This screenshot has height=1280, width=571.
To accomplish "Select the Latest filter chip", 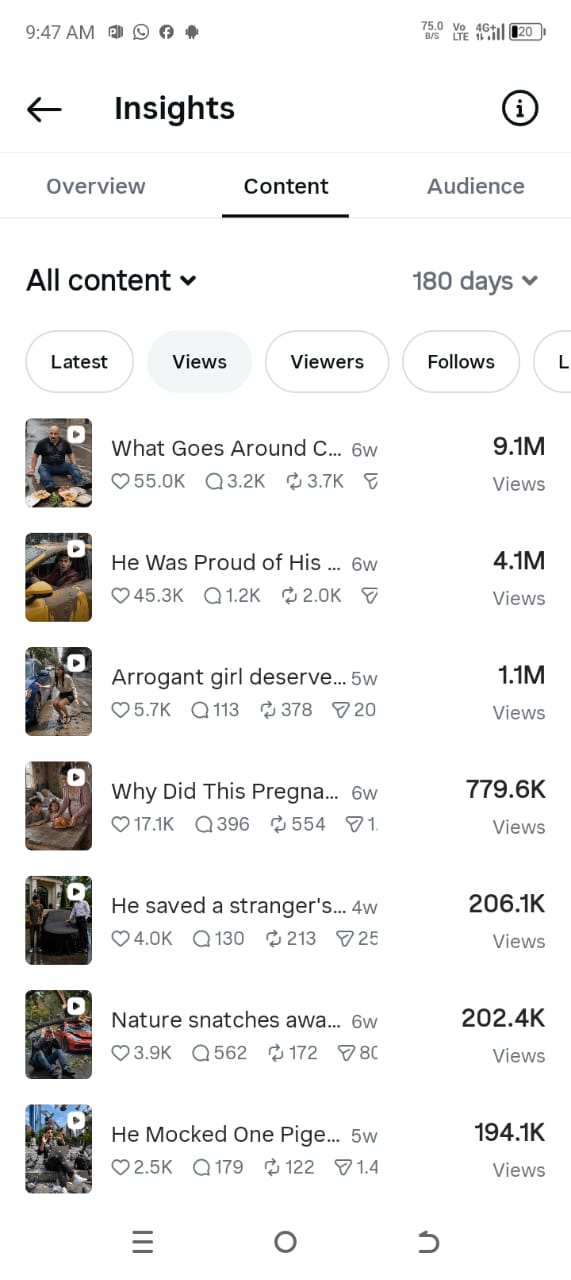I will pyautogui.click(x=79, y=362).
